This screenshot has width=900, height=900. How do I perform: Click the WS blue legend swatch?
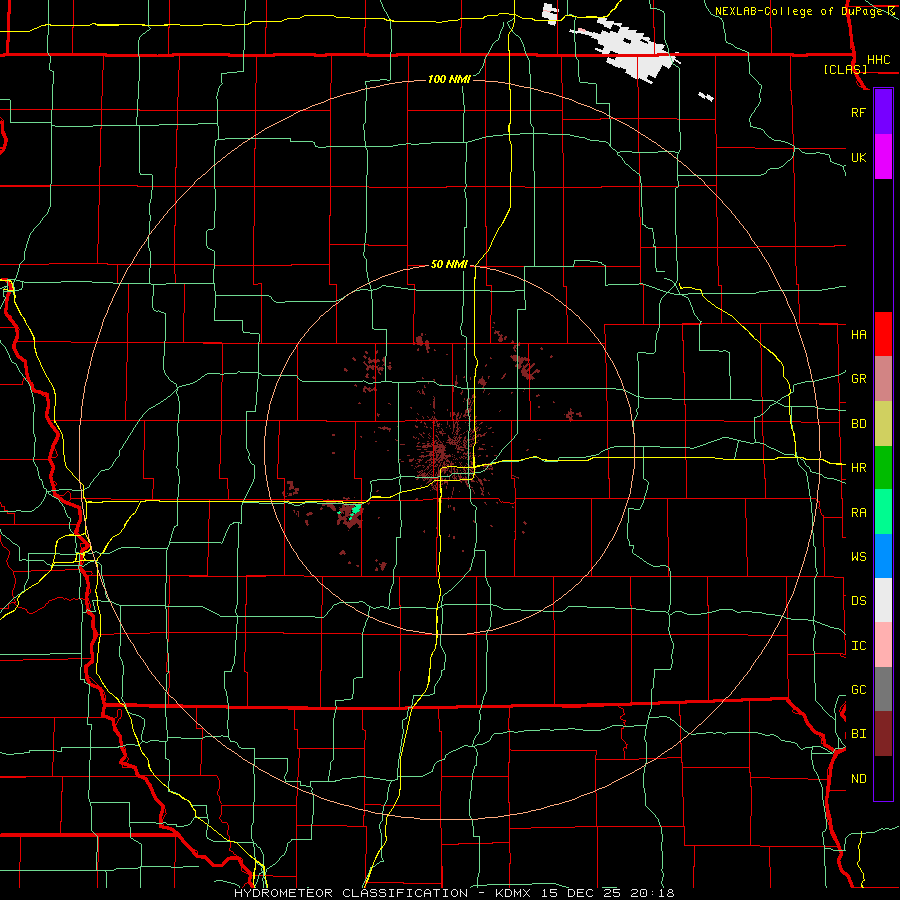coord(883,556)
